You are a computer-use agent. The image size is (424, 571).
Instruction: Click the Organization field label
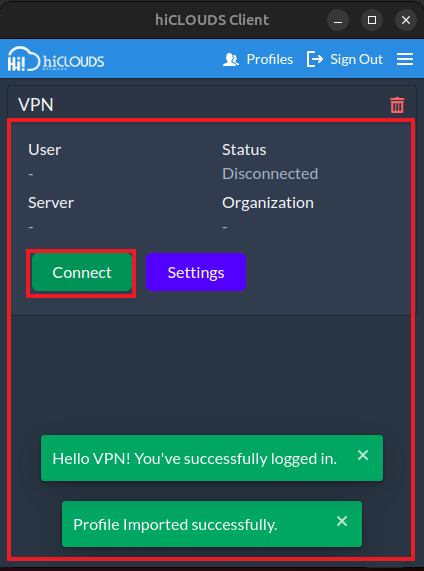click(268, 202)
